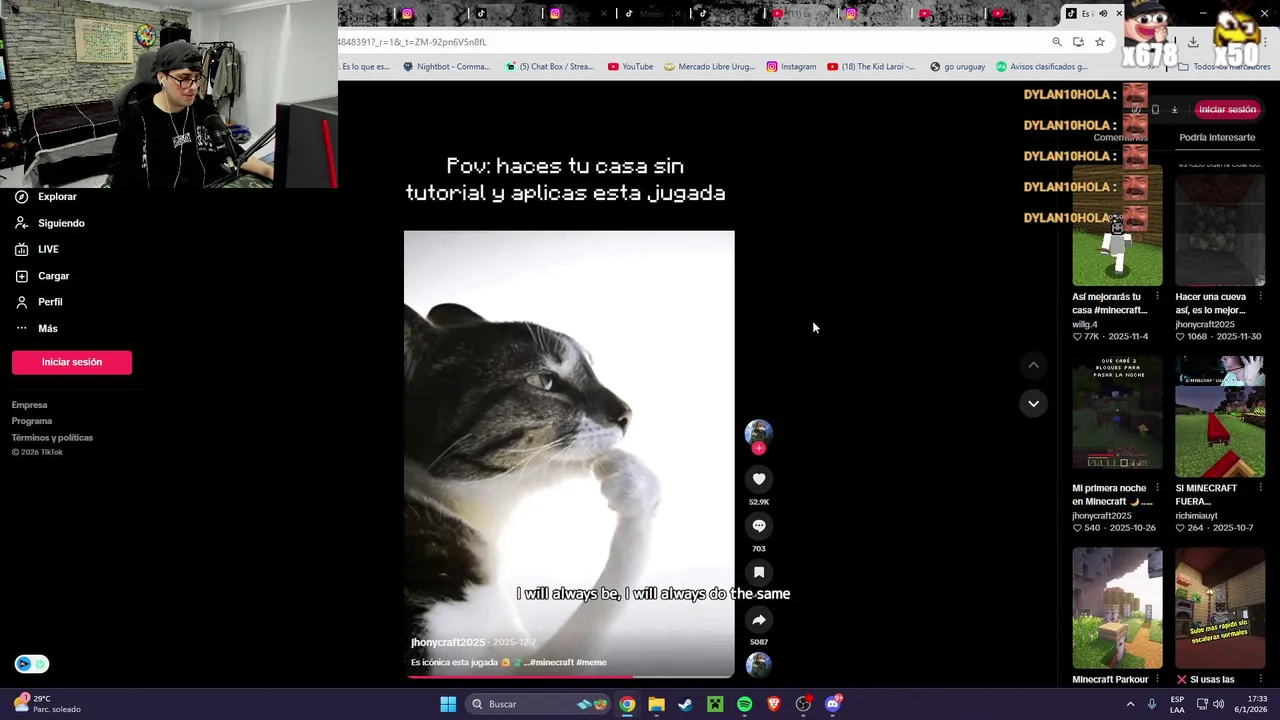The width and height of the screenshot is (1280, 720).
Task: Go to the next video with down arrow
Action: 1033,404
